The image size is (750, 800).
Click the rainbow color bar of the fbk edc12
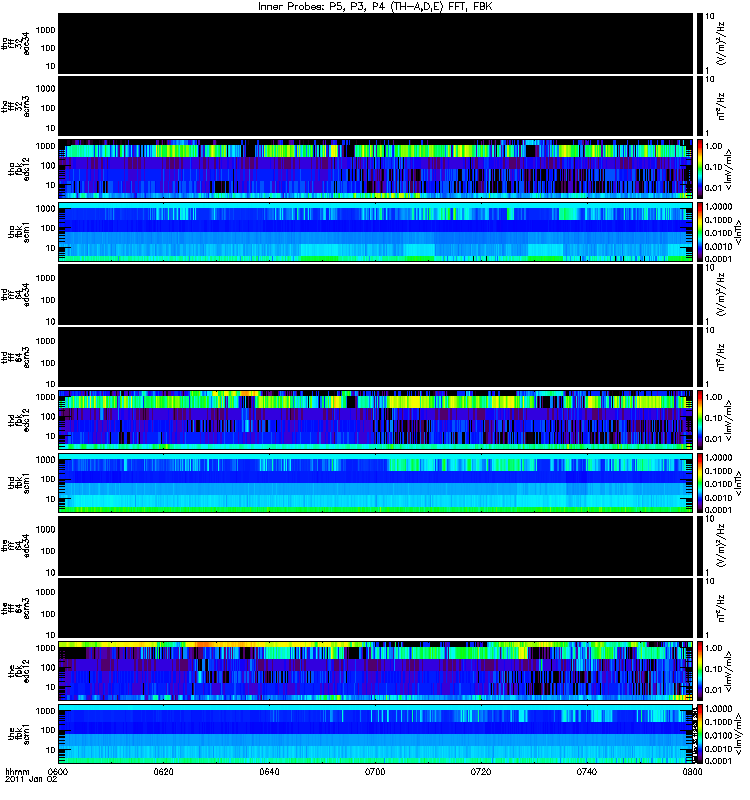[699, 670]
